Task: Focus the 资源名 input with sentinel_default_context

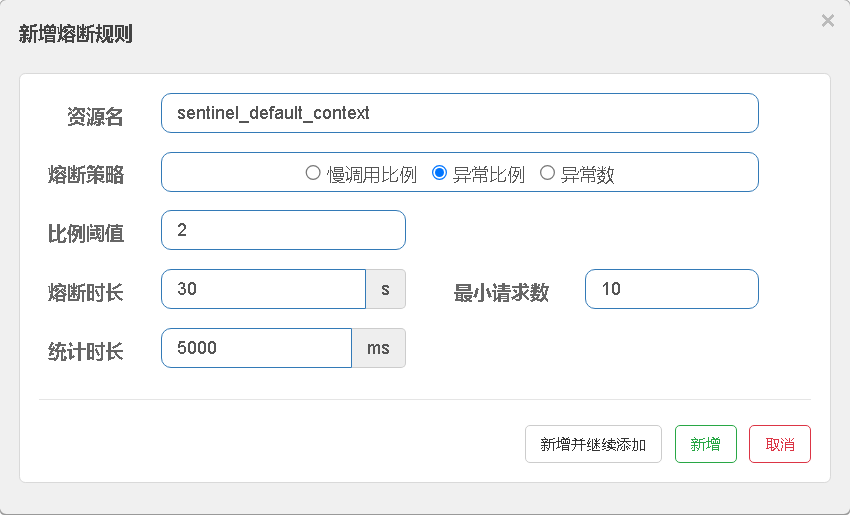Action: click(x=460, y=113)
